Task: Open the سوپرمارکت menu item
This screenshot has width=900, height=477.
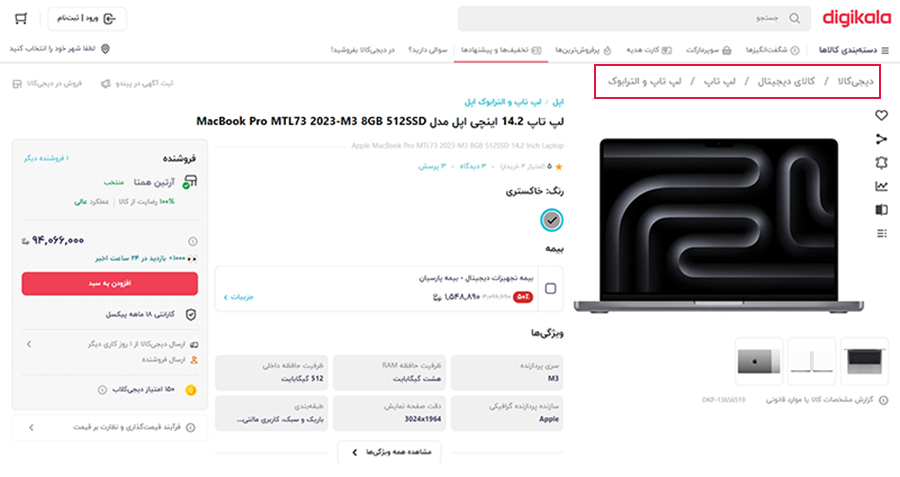Action: (x=708, y=51)
